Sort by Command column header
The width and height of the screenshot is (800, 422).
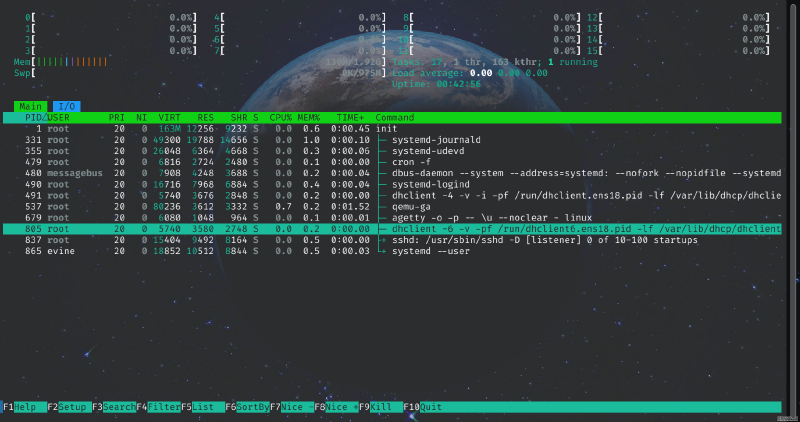[394, 117]
